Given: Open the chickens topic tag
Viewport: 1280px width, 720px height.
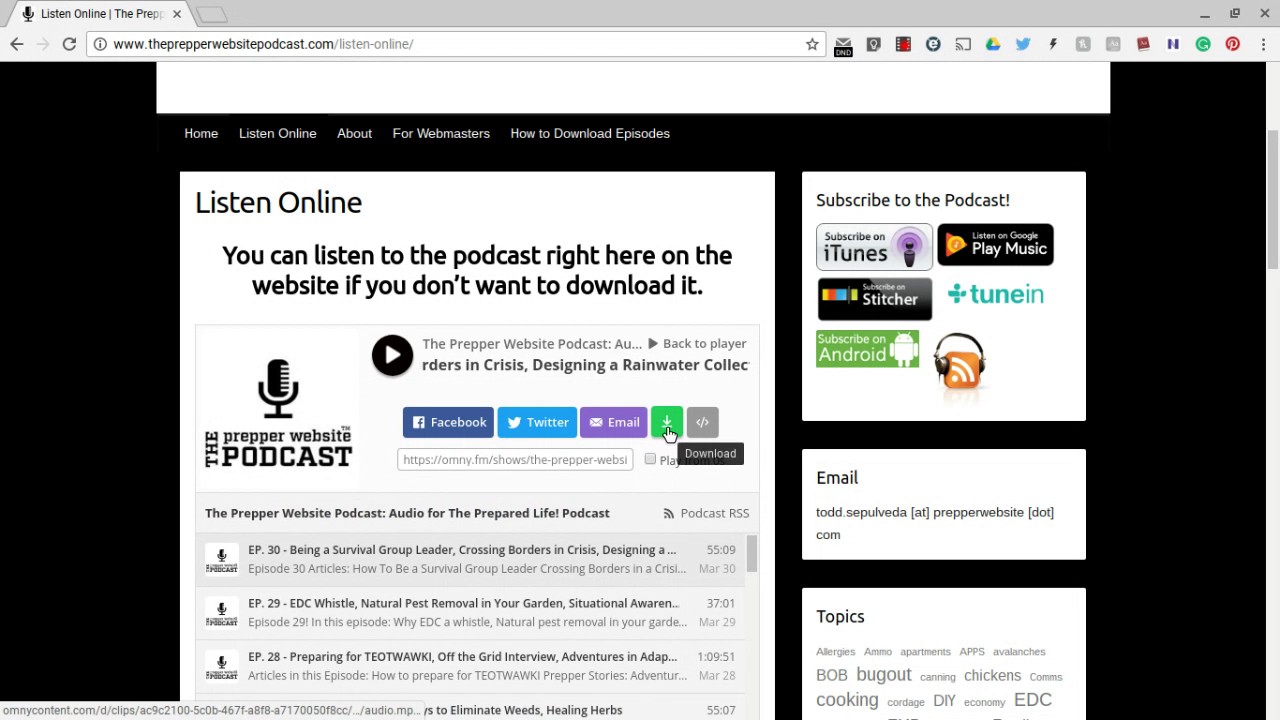Looking at the screenshot, I should point(992,675).
